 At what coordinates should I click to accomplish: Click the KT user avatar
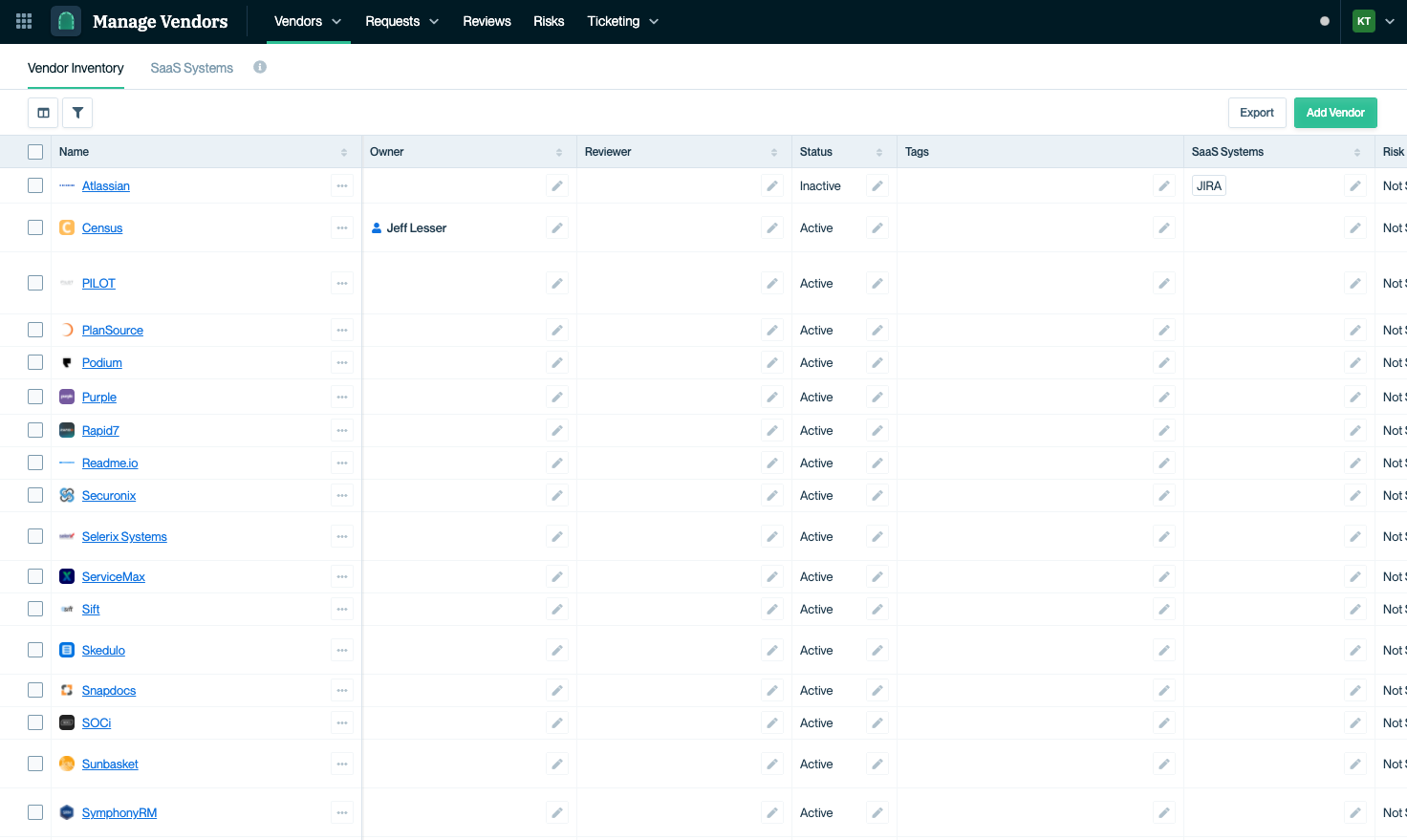coord(1364,21)
